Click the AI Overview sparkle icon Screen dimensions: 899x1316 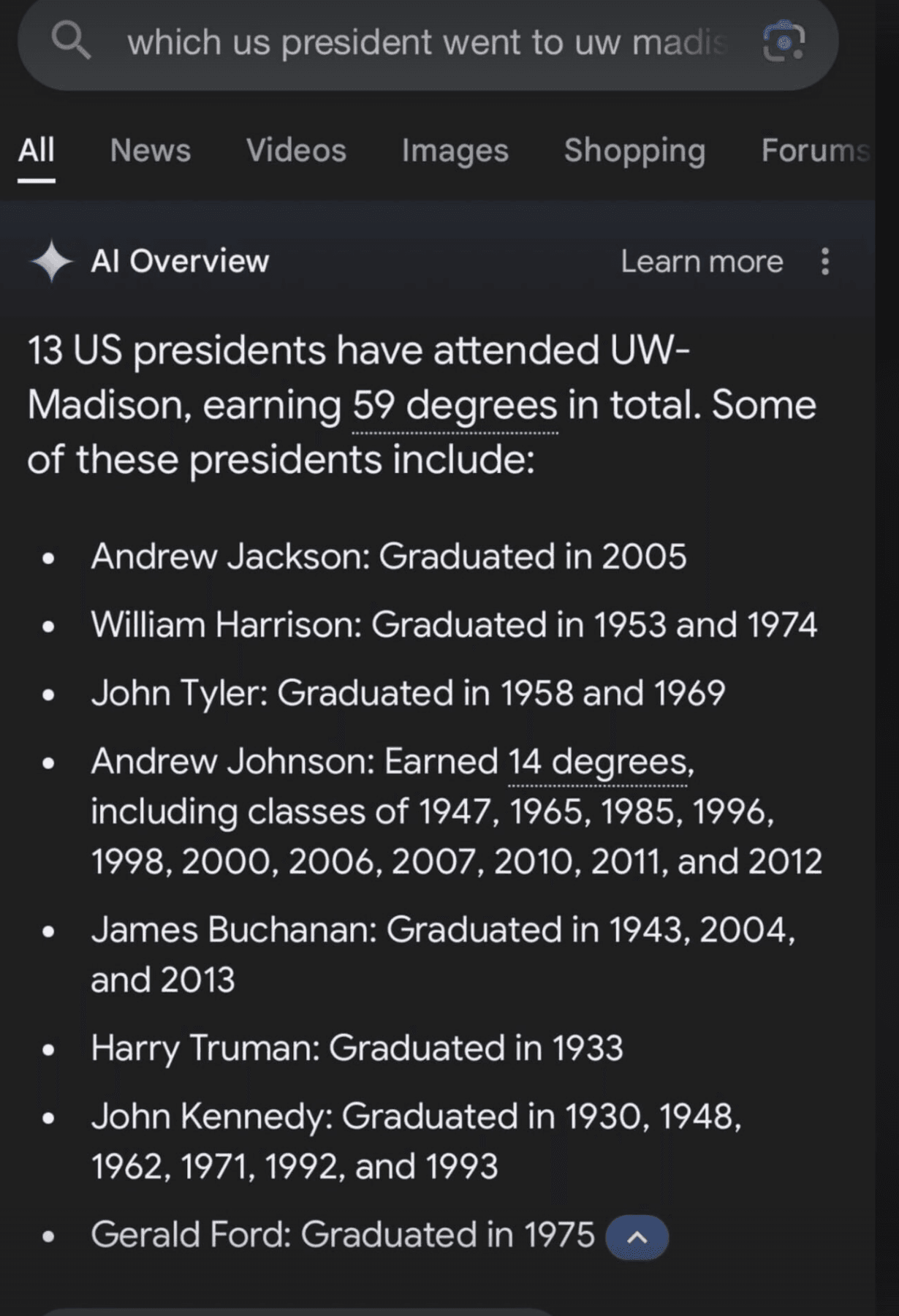pos(50,261)
